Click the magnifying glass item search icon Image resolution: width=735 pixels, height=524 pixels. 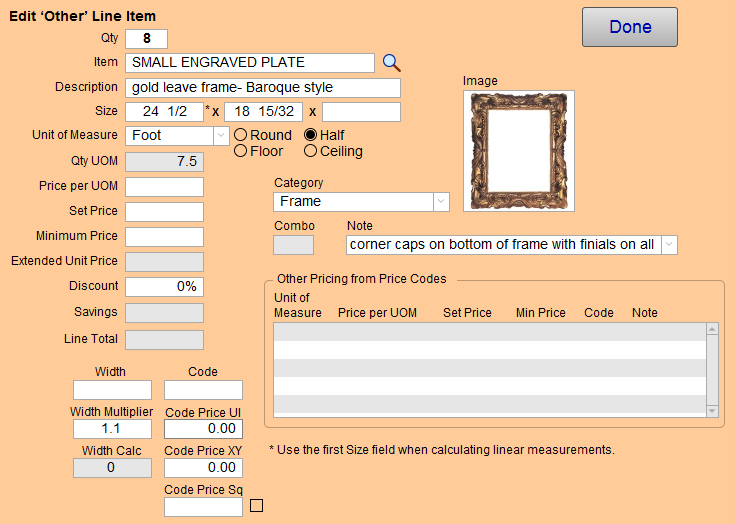(x=391, y=62)
